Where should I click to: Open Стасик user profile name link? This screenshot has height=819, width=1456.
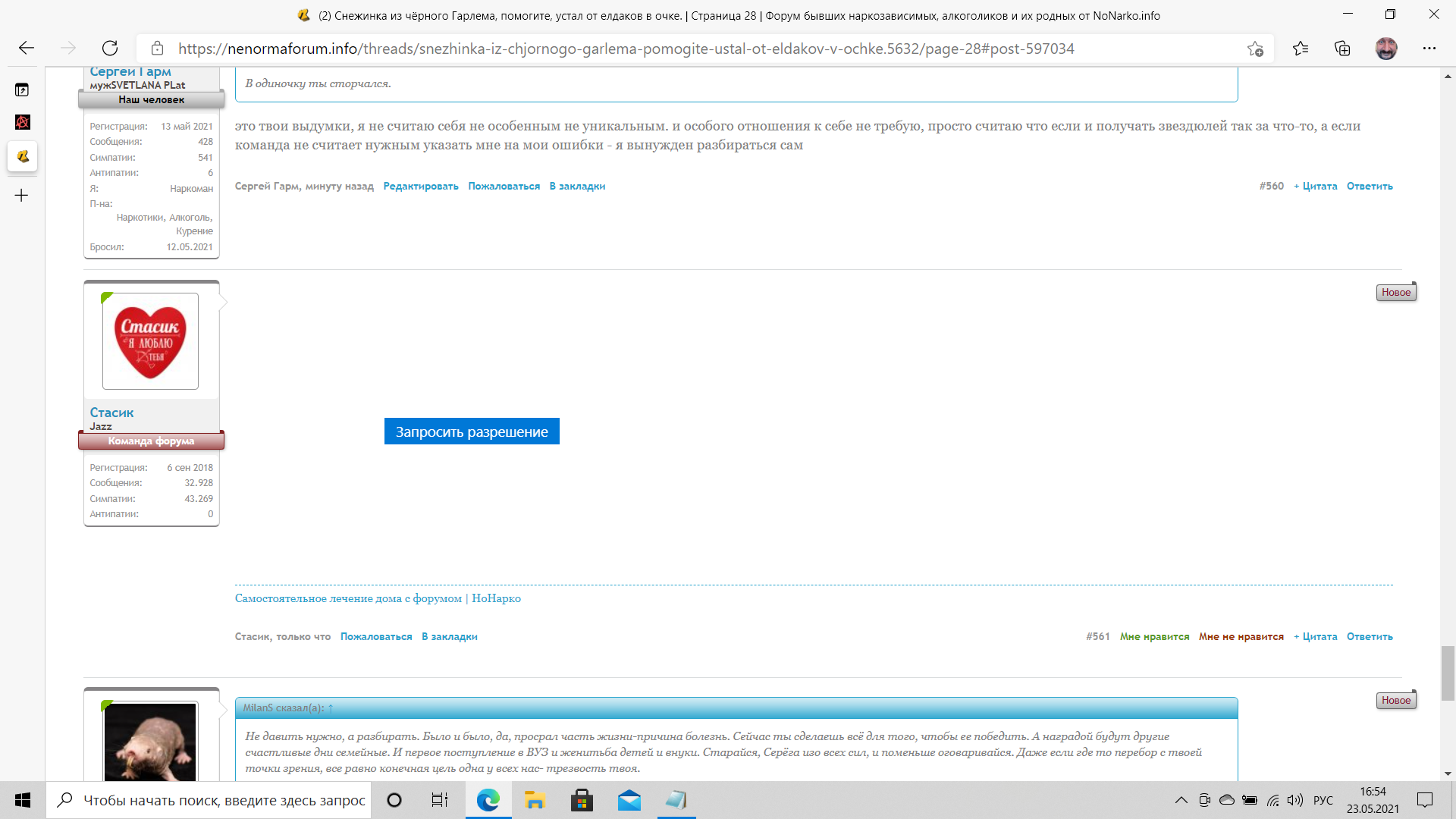[x=111, y=413]
